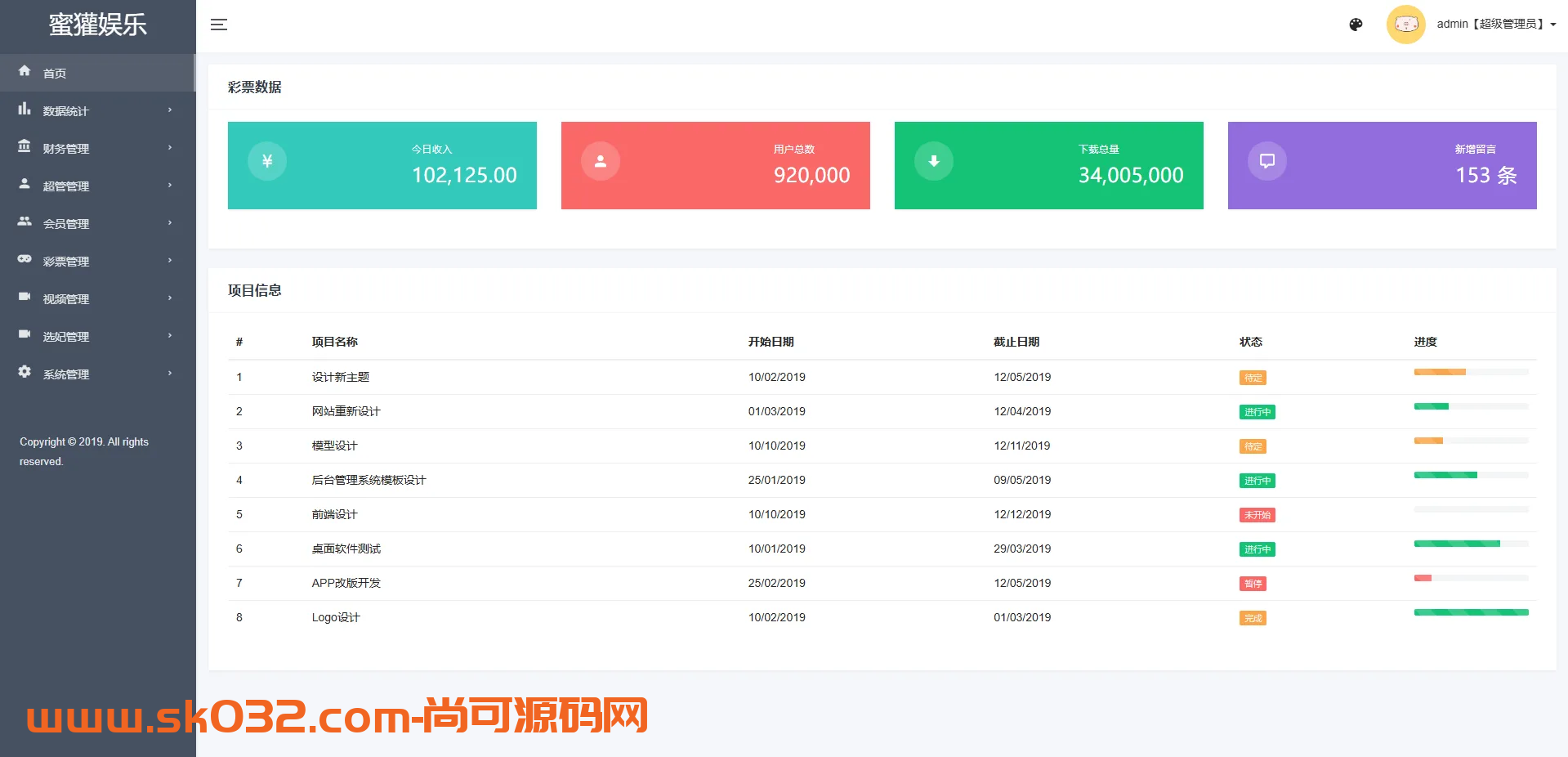Expand the 数据统计 chevron arrow
Viewport: 1568px width, 757px height.
pyautogui.click(x=170, y=110)
